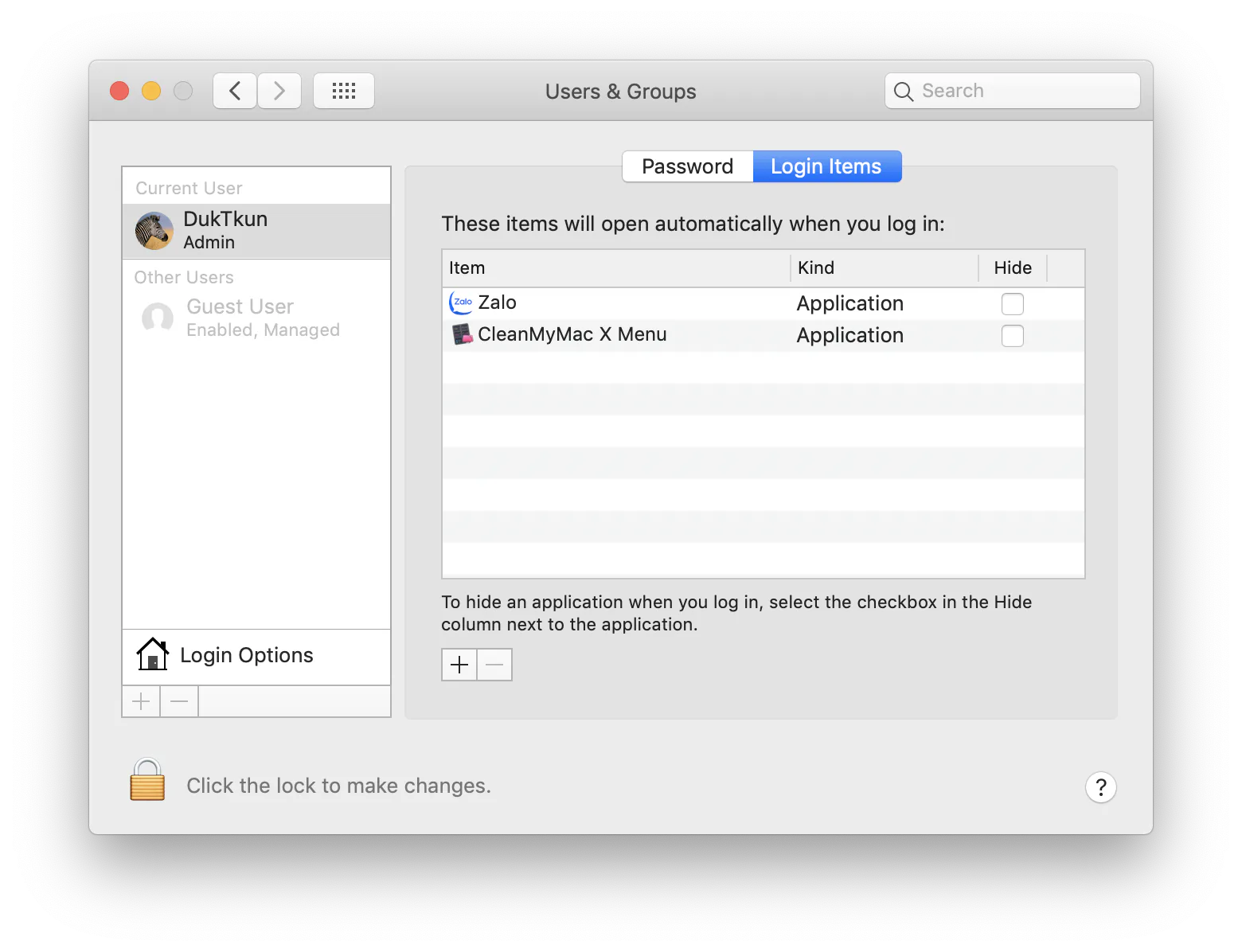Click the CleanMyMac X Menu app icon
The image size is (1242, 952).
click(x=462, y=334)
